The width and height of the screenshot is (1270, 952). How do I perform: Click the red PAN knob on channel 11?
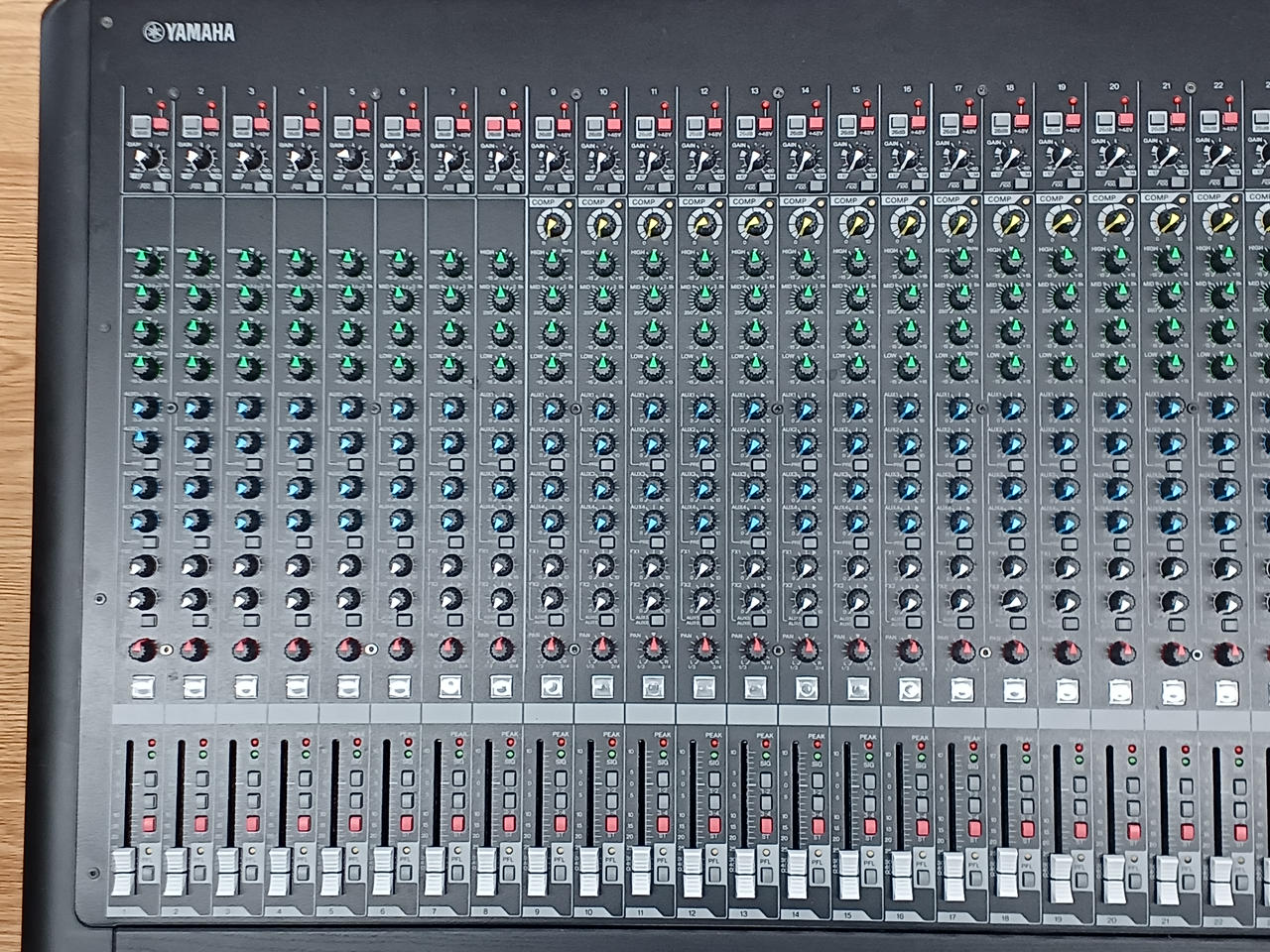coord(653,650)
